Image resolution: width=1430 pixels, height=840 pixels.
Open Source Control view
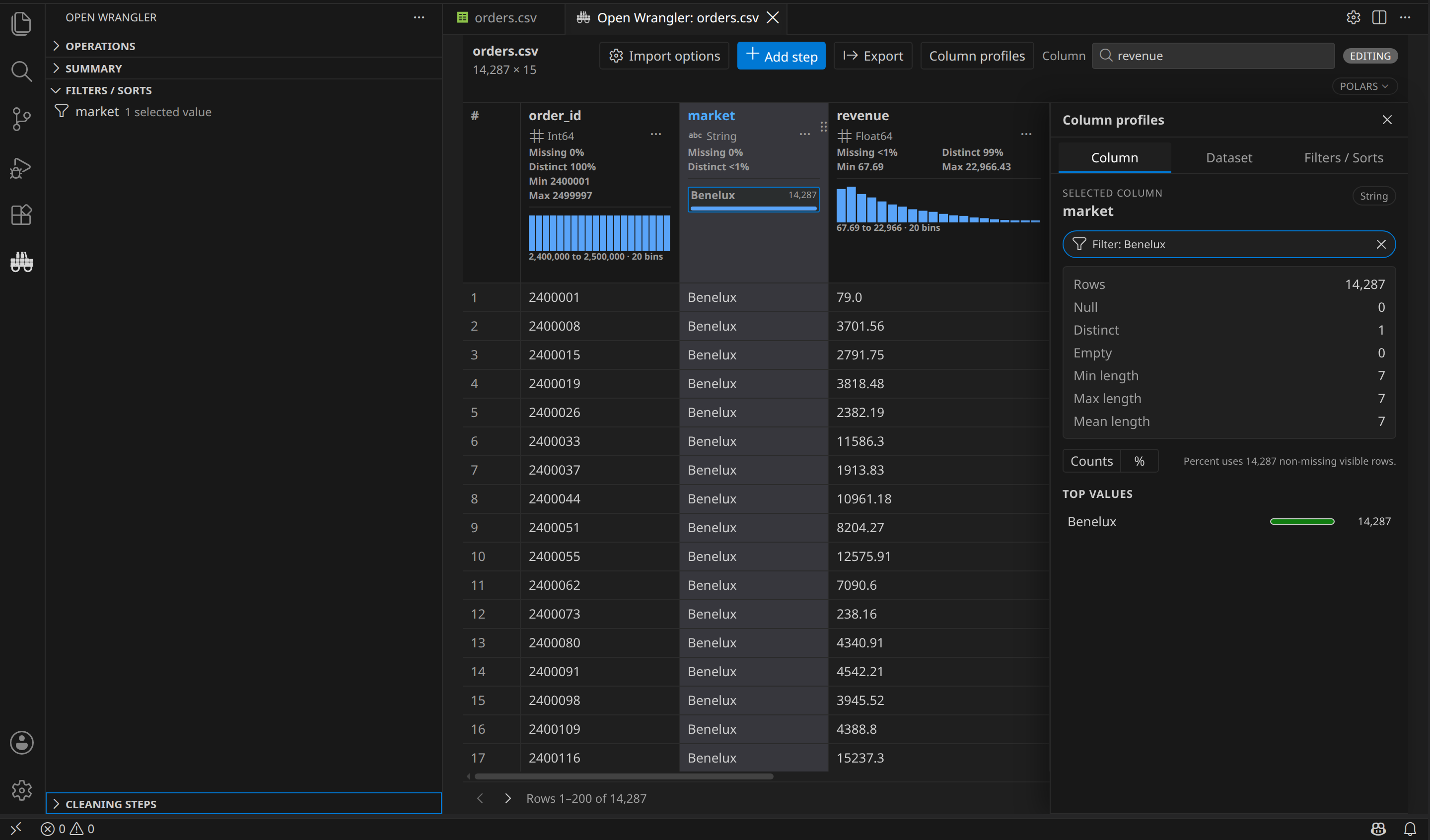[21, 119]
